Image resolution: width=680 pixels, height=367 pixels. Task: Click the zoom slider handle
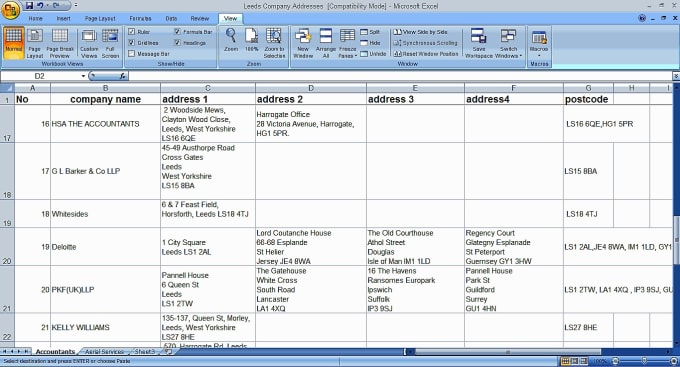644,361
